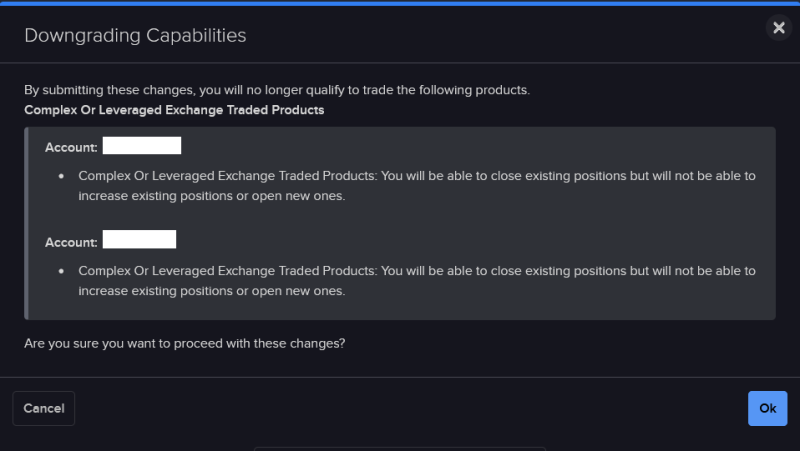Click the bullet dot under the first account

(61, 176)
